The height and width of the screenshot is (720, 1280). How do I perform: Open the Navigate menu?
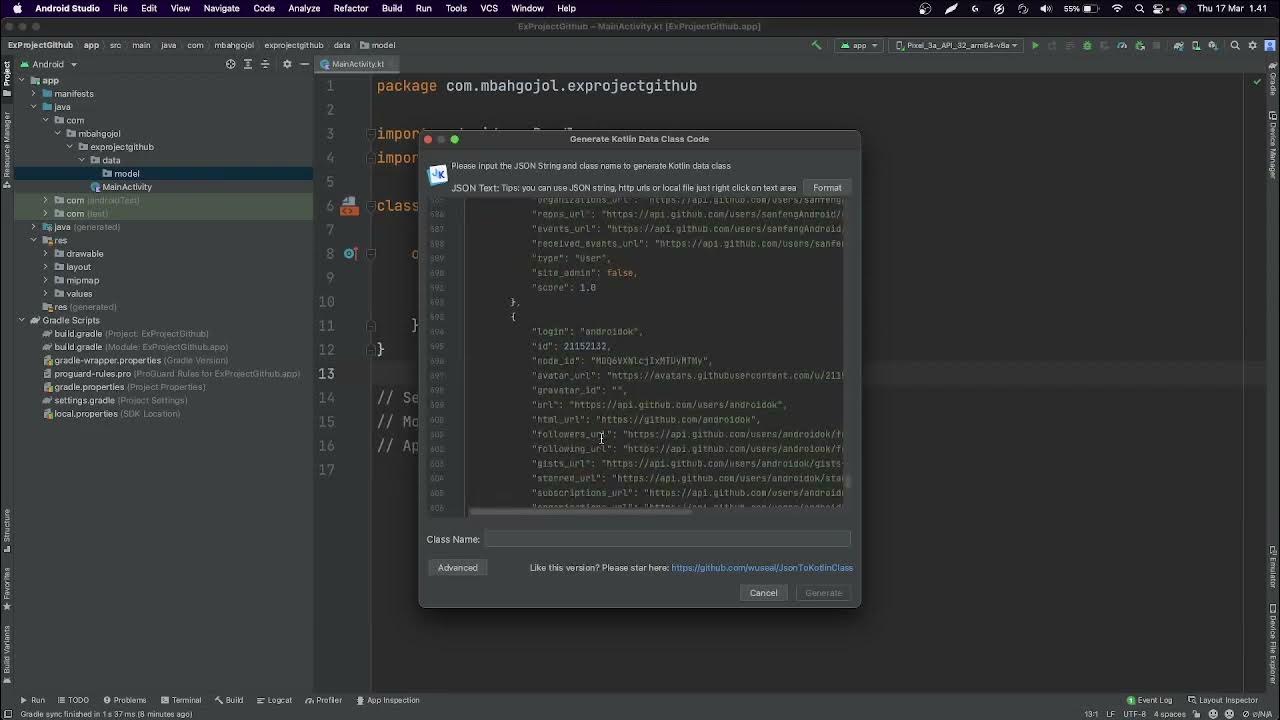click(221, 8)
